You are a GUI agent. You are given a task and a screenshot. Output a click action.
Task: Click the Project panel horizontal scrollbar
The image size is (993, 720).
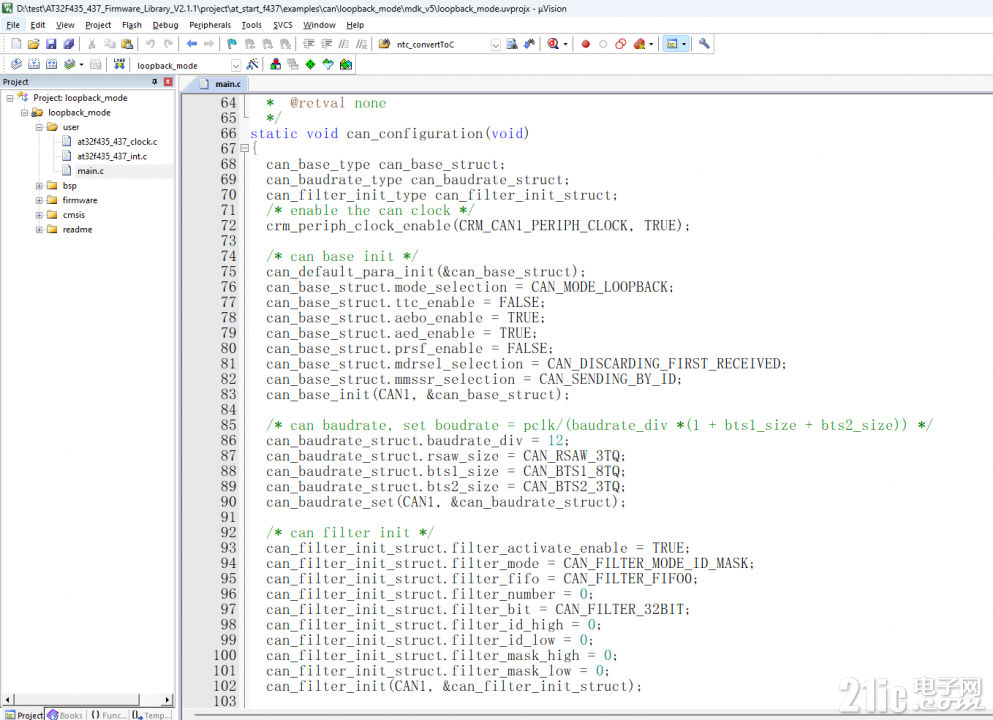(88, 699)
